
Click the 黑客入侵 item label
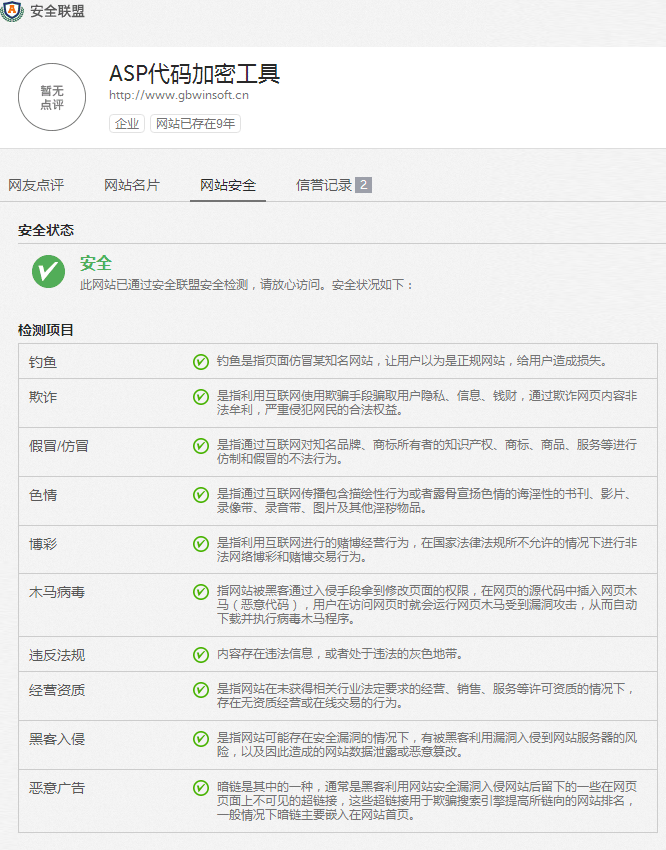(x=57, y=739)
